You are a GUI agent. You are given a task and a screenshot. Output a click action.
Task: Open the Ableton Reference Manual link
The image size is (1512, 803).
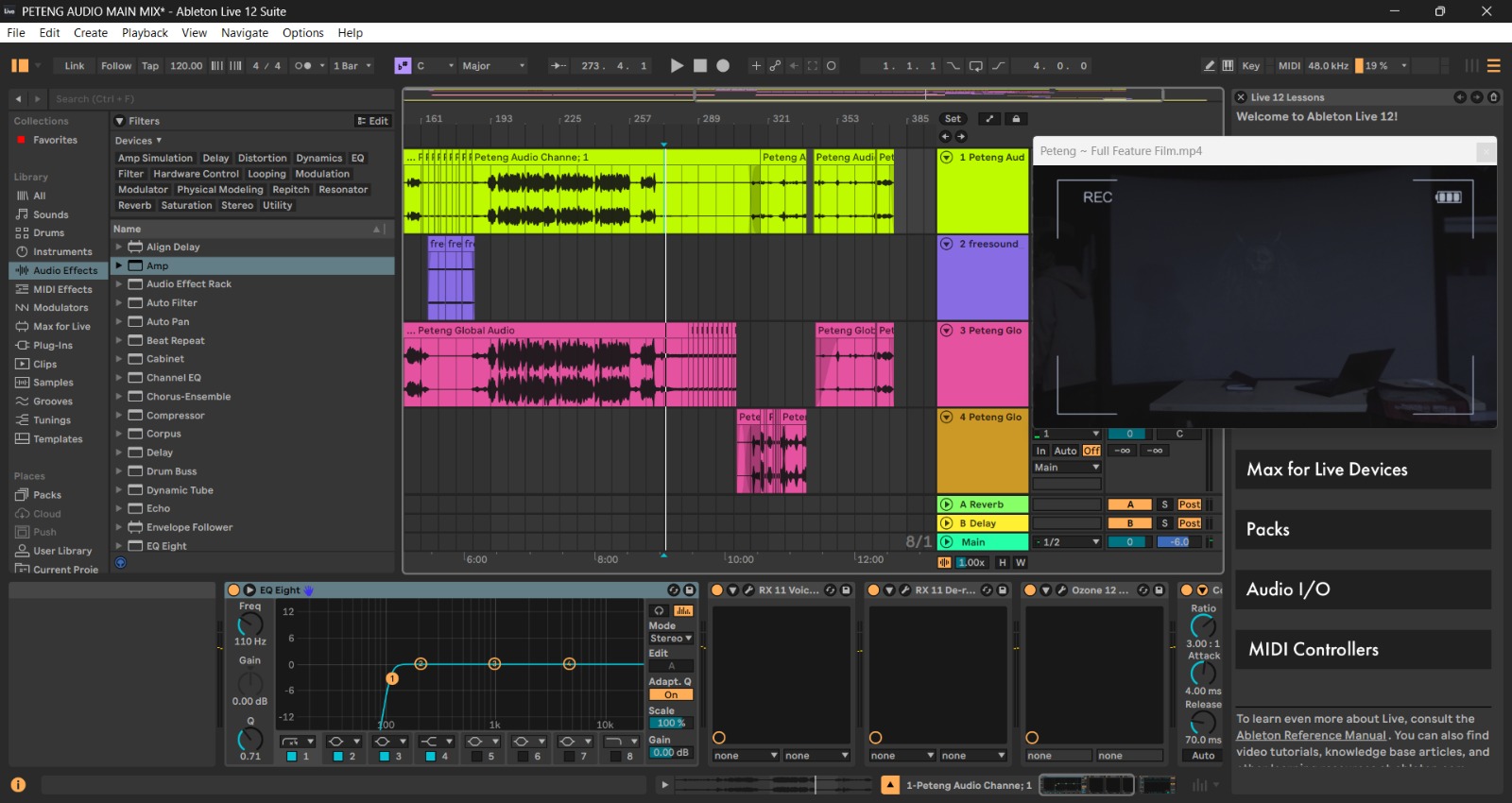[1311, 735]
